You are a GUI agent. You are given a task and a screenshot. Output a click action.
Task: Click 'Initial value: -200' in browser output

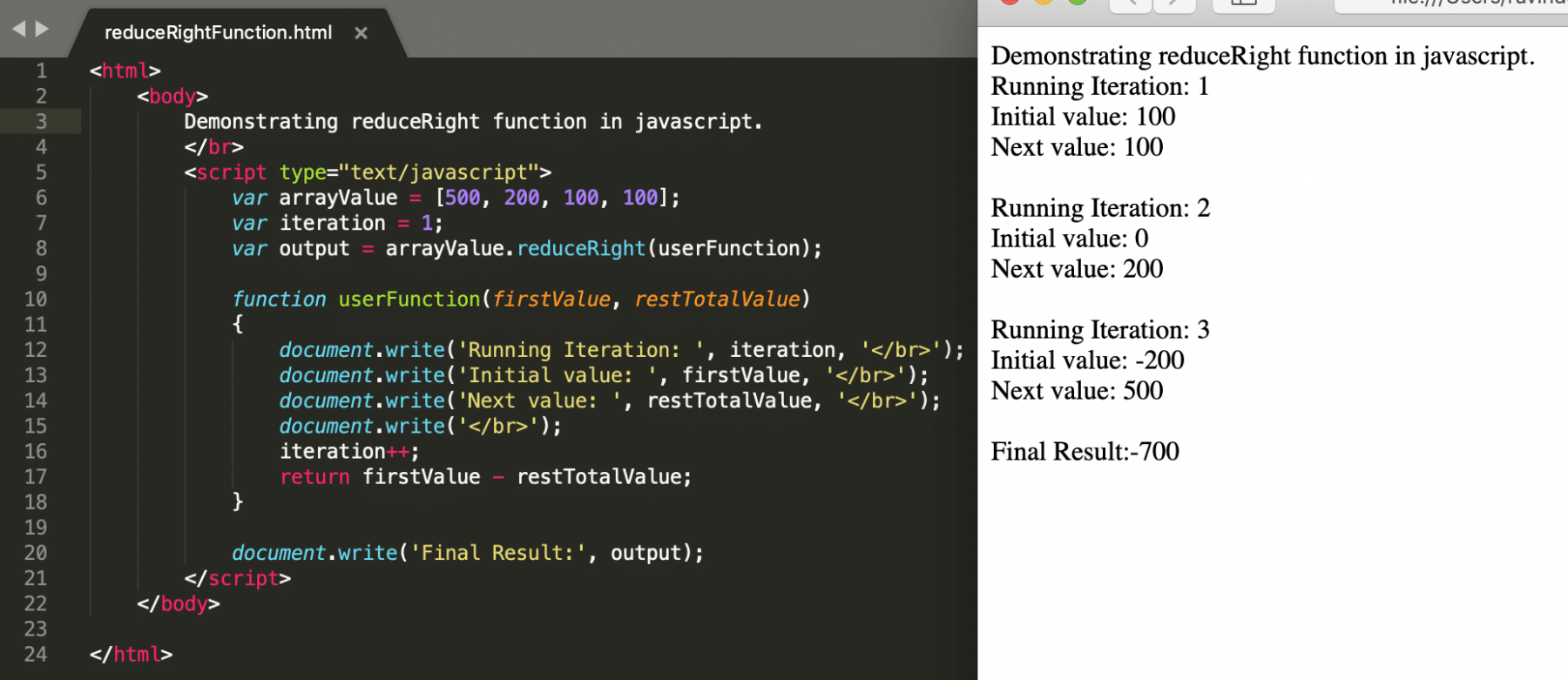[1088, 360]
